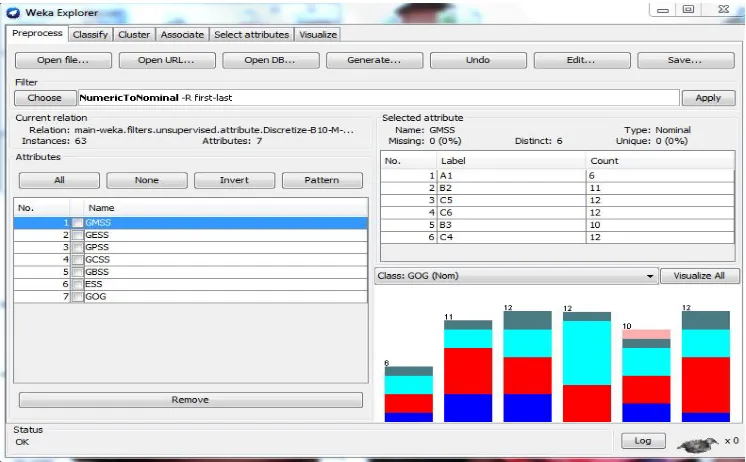Click the histogram bar labeled 10
746x462 pixels.
pos(647,375)
